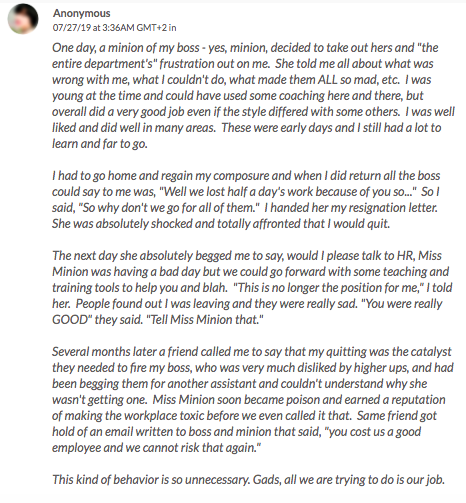466x503 pixels.
Task: Click the final line 'This kind of behavior'
Action: (248, 480)
